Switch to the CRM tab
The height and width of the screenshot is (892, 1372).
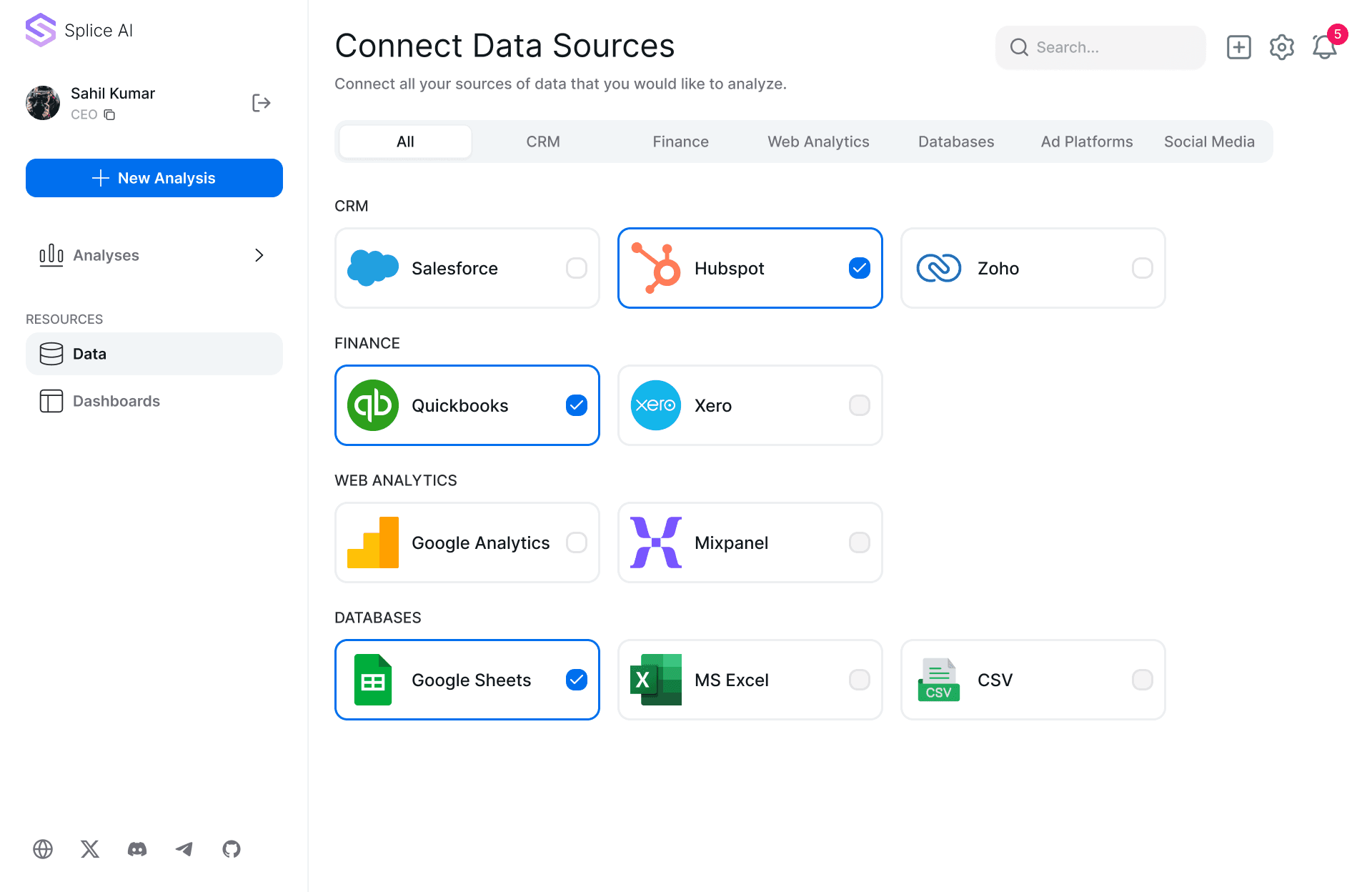point(543,142)
